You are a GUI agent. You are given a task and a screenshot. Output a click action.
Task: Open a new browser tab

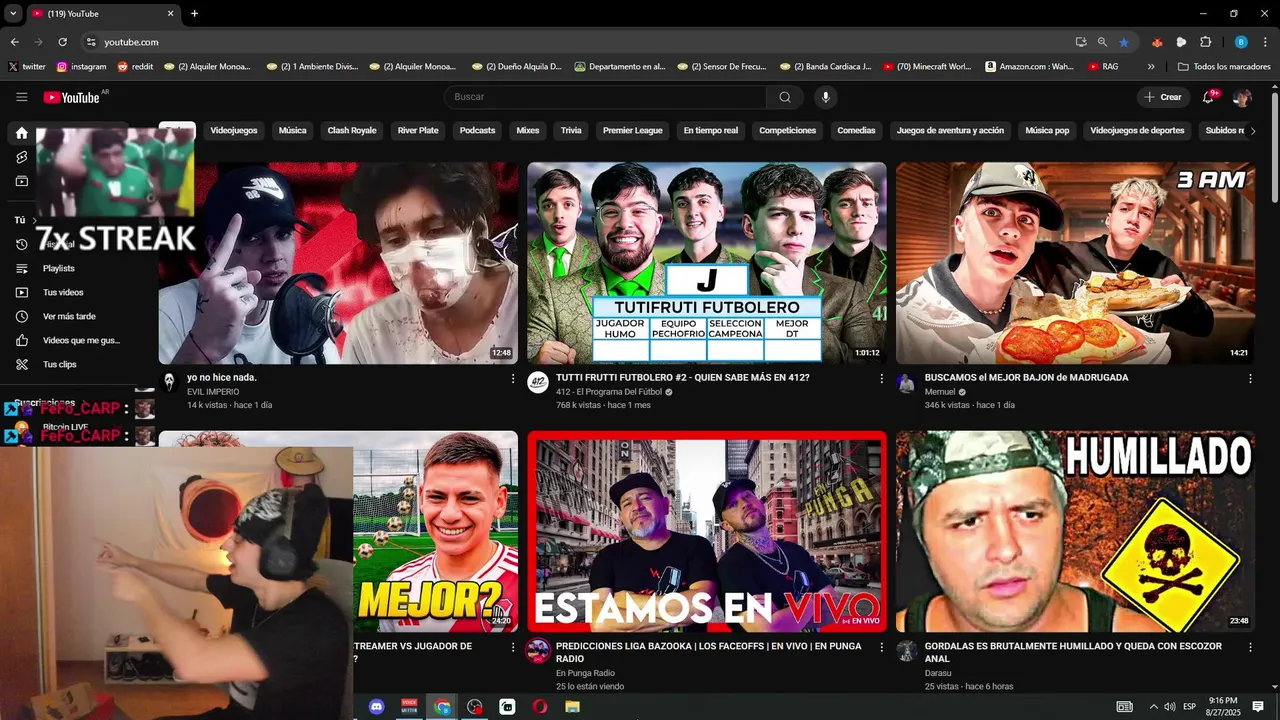pos(194,14)
